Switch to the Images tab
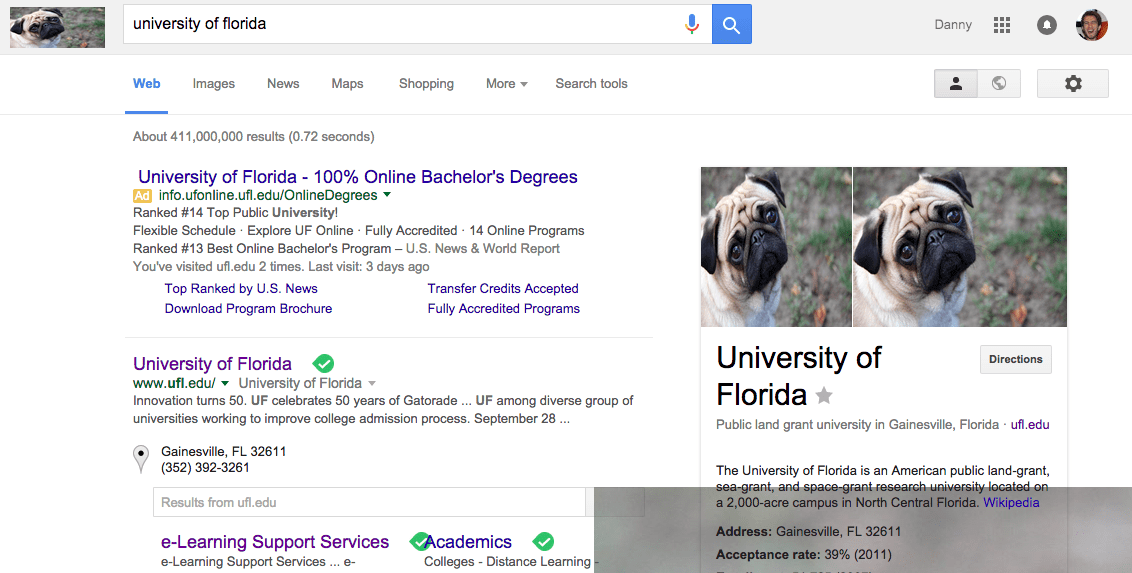This screenshot has height=573, width=1132. pyautogui.click(x=213, y=84)
